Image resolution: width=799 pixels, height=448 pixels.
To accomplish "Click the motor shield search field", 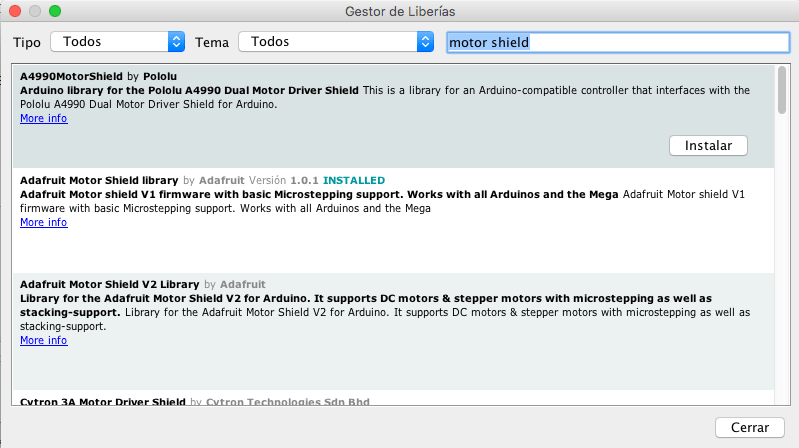I will [618, 42].
